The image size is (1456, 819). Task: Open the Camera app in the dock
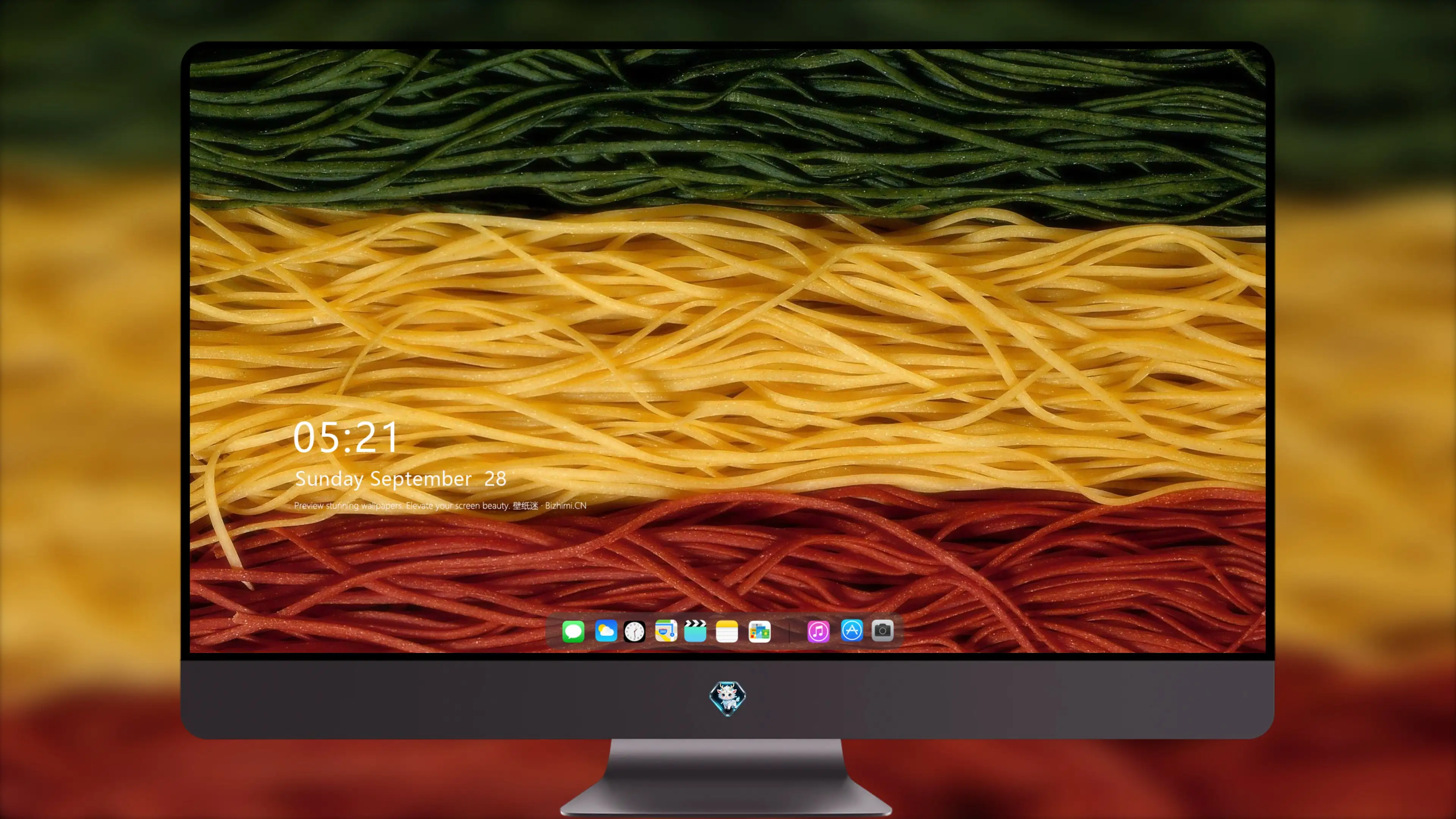[882, 630]
